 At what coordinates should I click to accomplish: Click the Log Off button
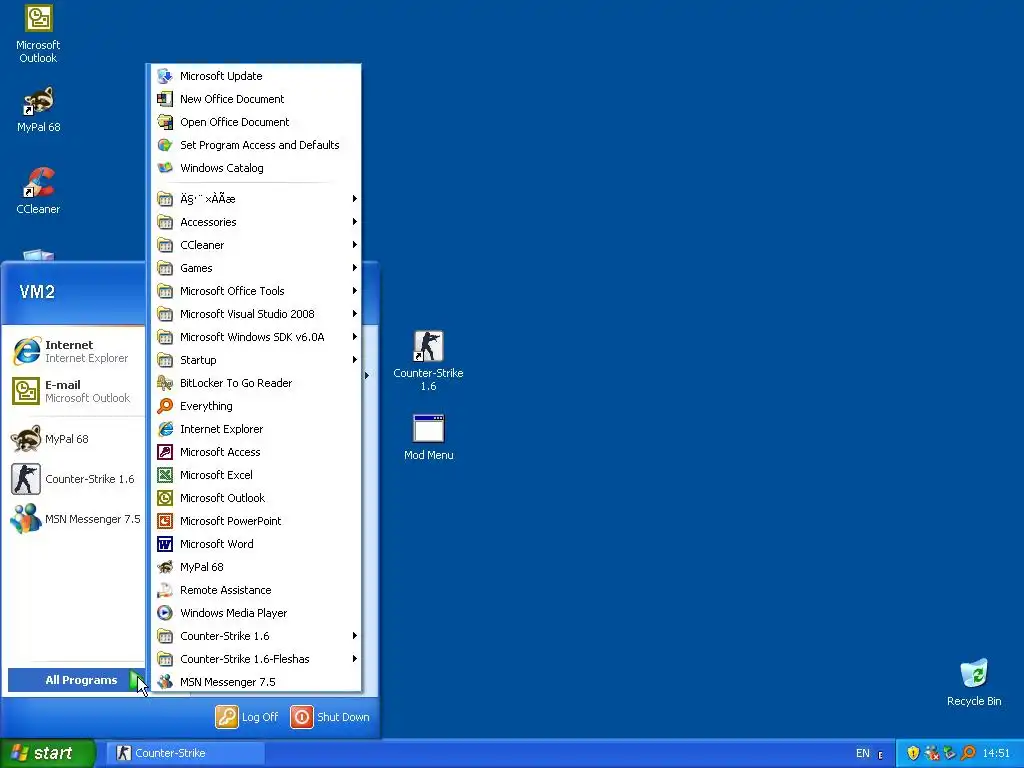[247, 717]
